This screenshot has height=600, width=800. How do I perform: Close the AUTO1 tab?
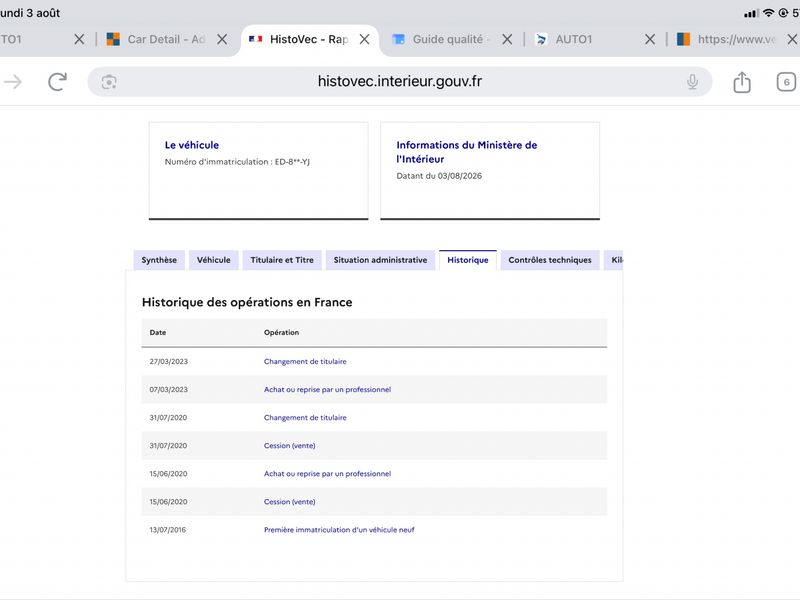coord(649,39)
